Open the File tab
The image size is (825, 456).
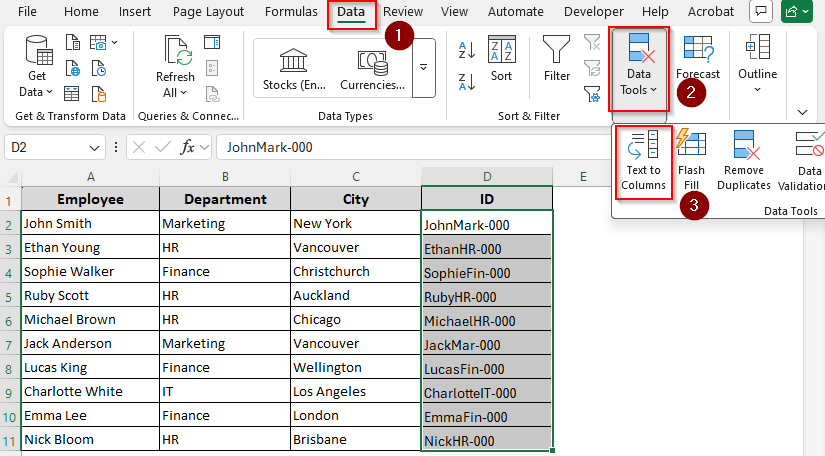pyautogui.click(x=27, y=12)
